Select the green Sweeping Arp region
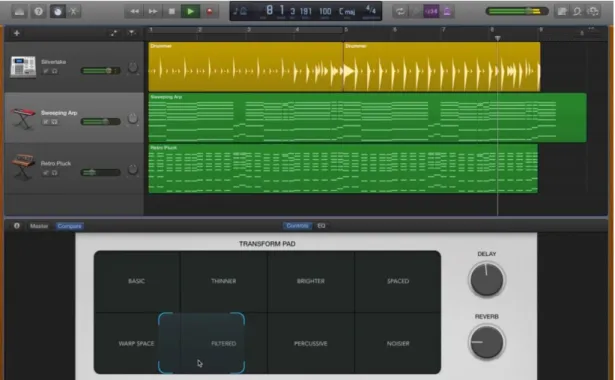 [368, 118]
